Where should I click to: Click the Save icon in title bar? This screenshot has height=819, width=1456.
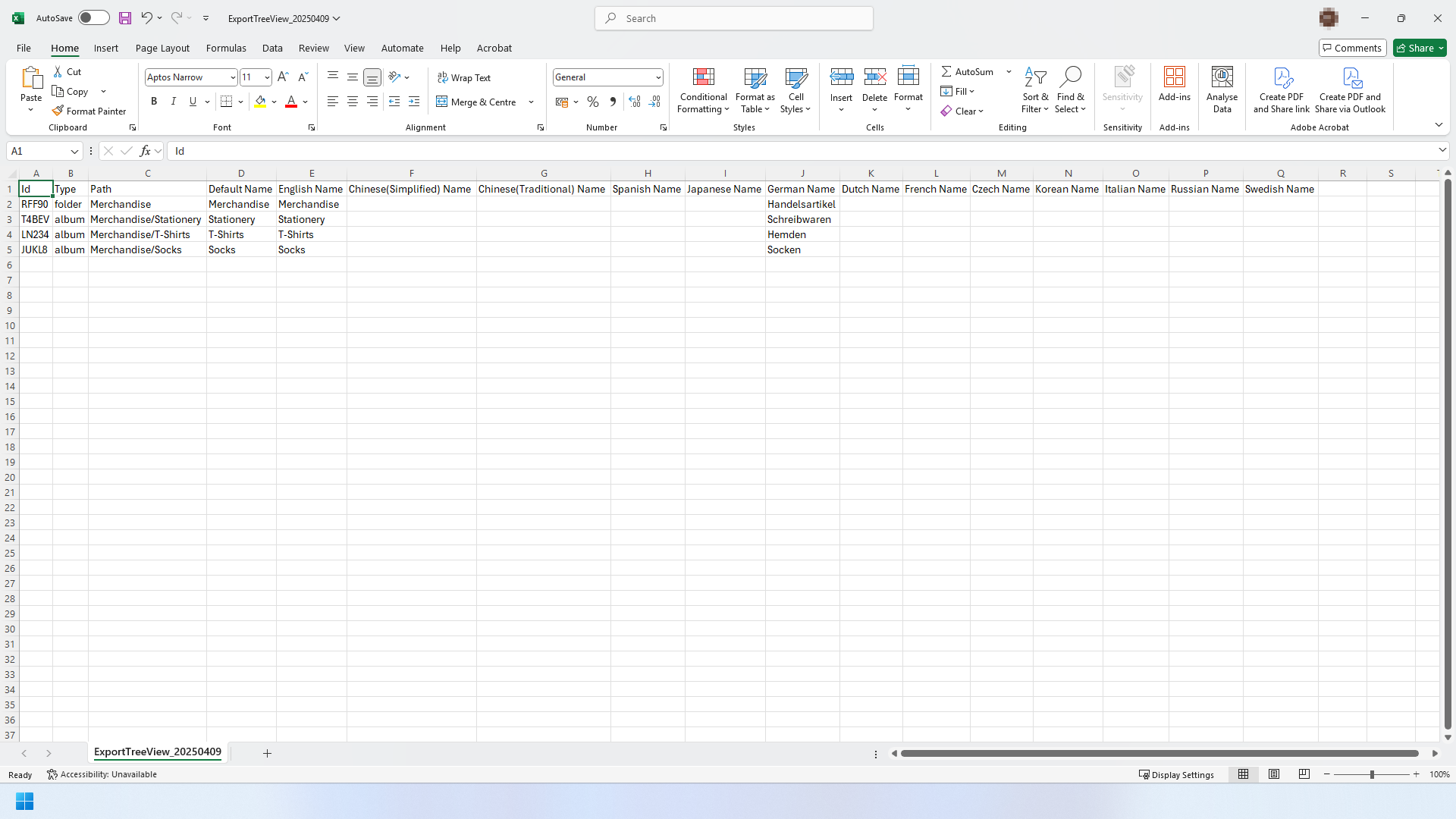point(125,18)
